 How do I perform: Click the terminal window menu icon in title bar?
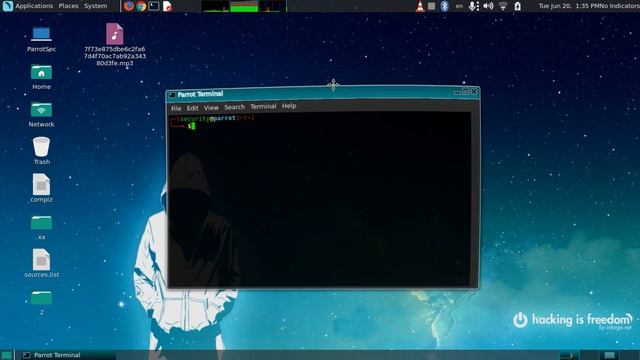coord(172,95)
